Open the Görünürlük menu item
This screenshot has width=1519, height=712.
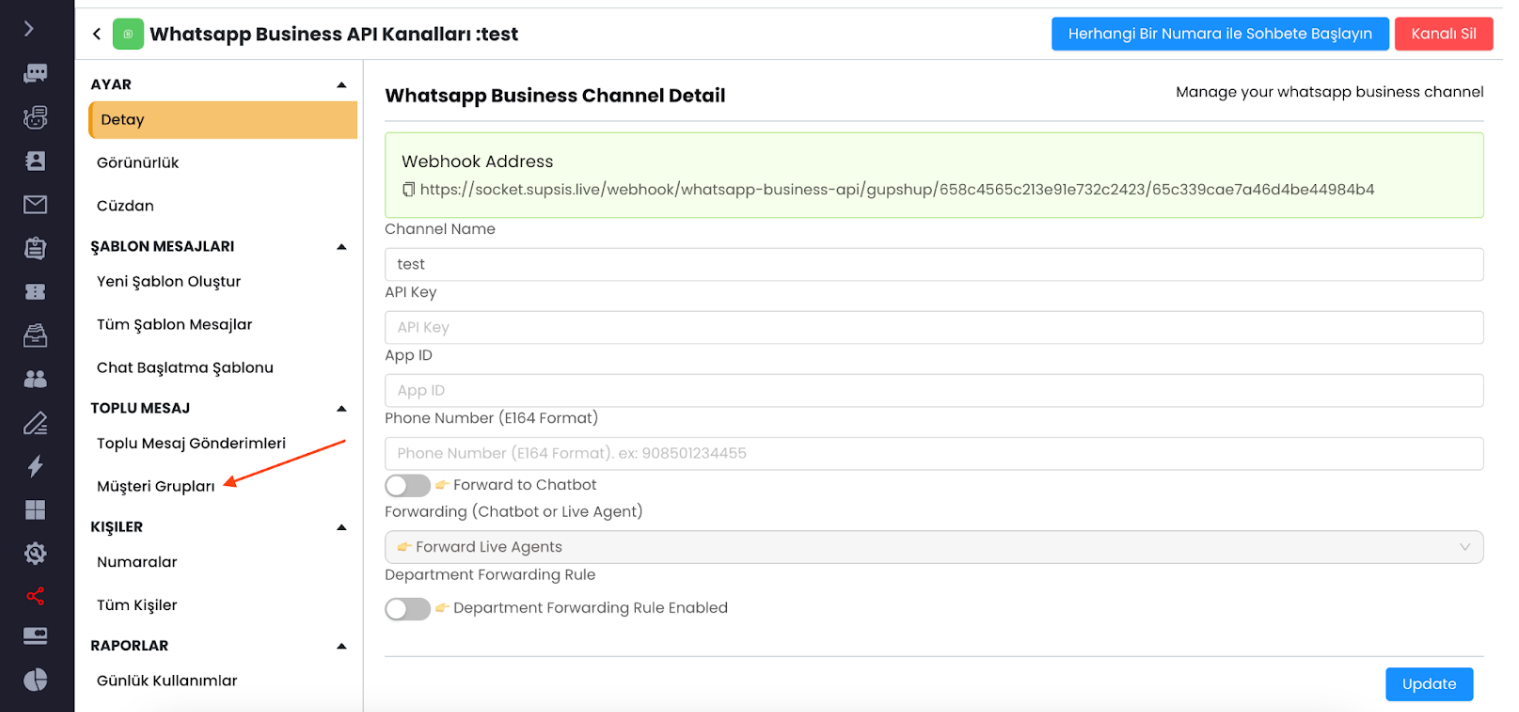138,163
